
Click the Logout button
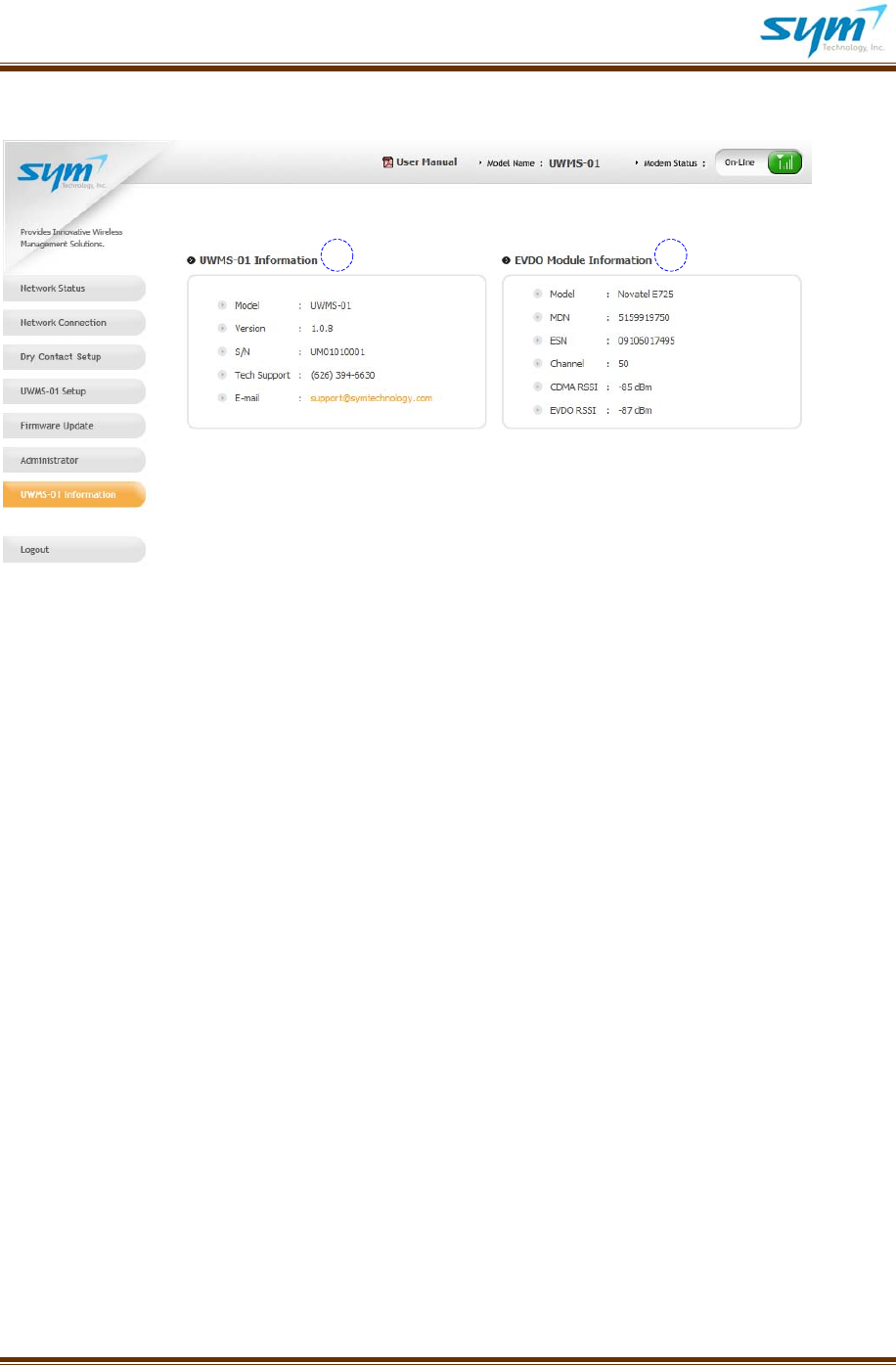coord(73,550)
